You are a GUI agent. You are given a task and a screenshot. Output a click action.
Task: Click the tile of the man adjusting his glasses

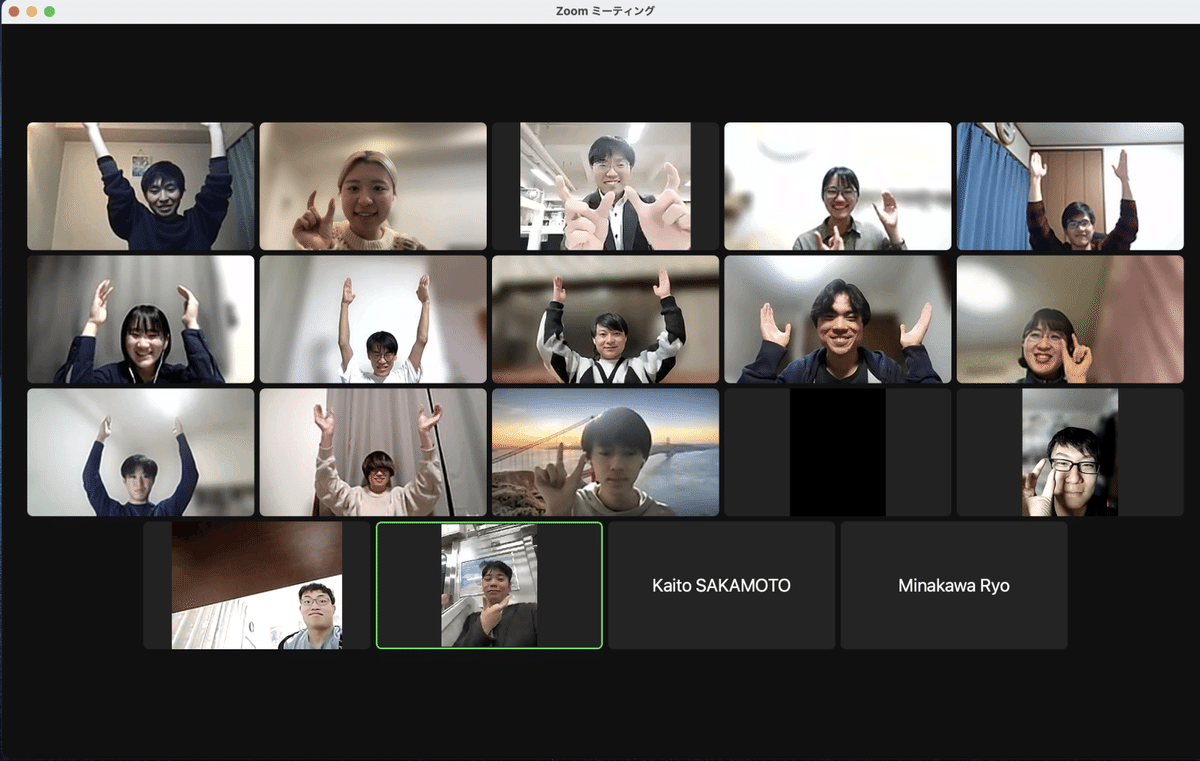[x=1070, y=452]
